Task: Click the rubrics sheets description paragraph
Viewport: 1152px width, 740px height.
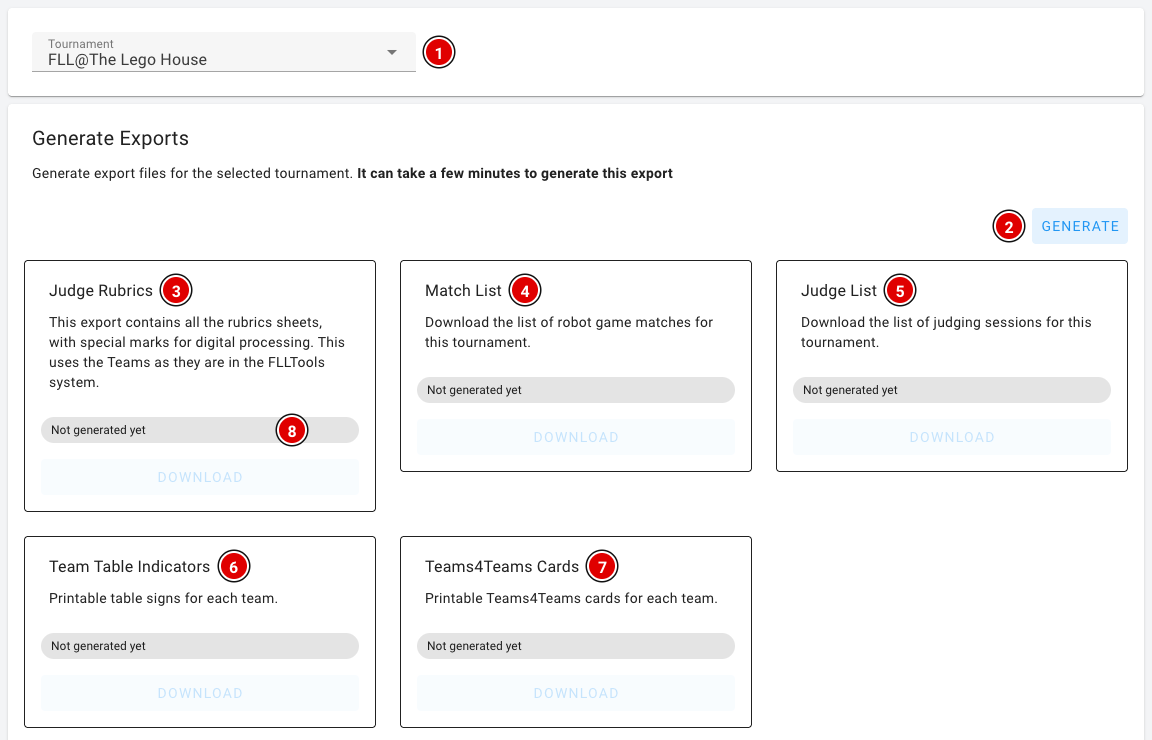Action: pyautogui.click(x=197, y=352)
